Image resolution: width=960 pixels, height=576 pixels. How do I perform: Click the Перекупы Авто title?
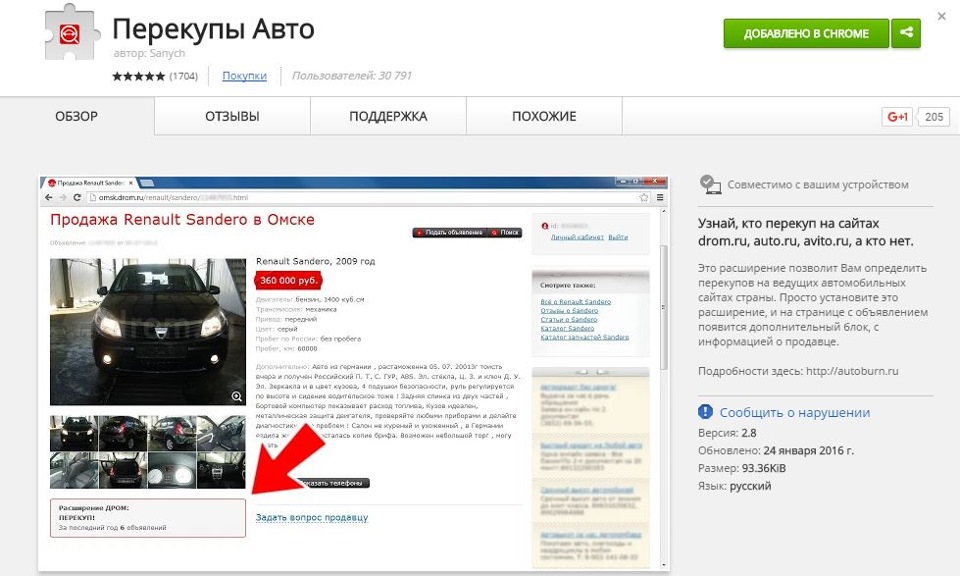click(213, 29)
